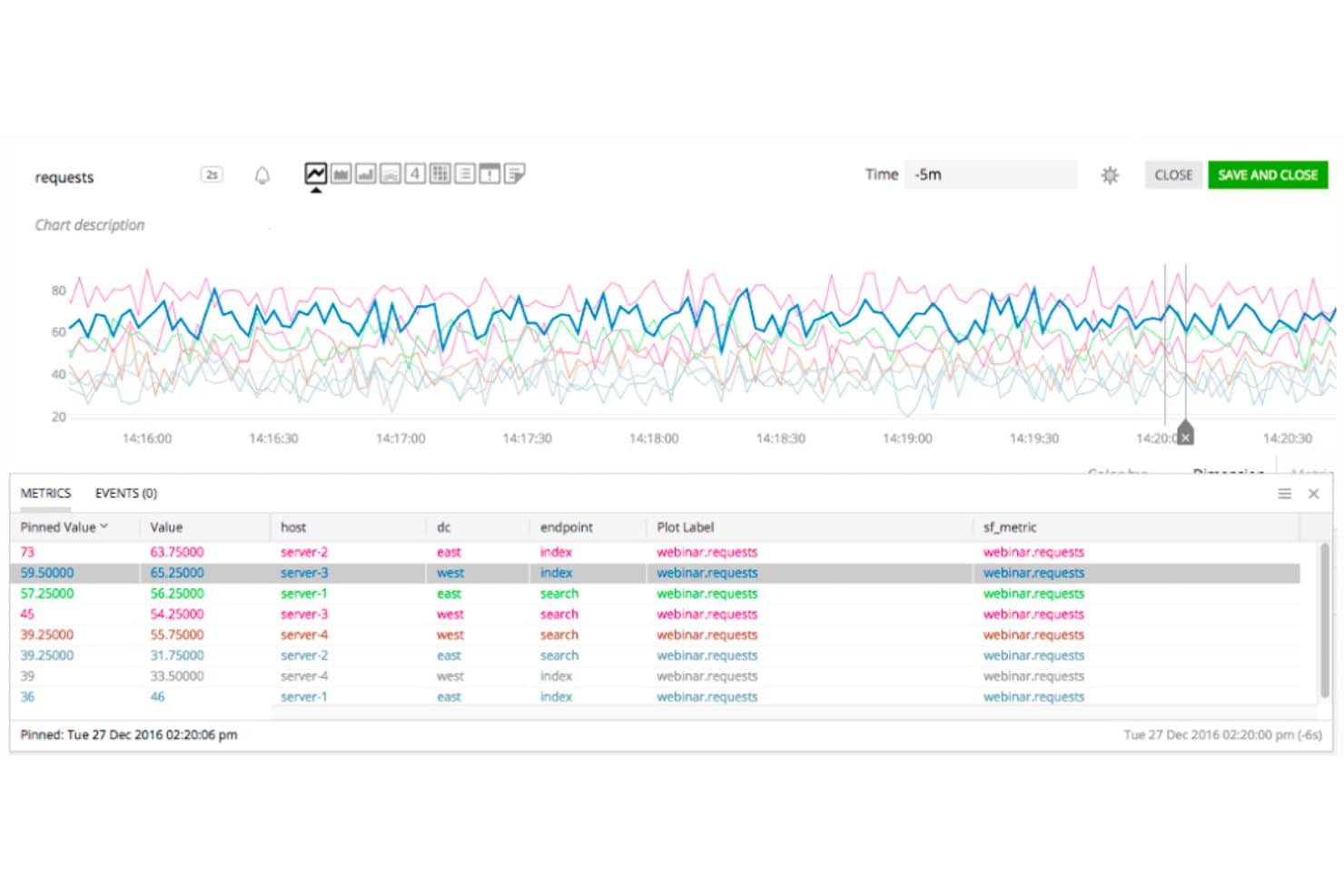Open the data table hamburger menu
Screen dimensions: 1344x896
pos(1285,494)
